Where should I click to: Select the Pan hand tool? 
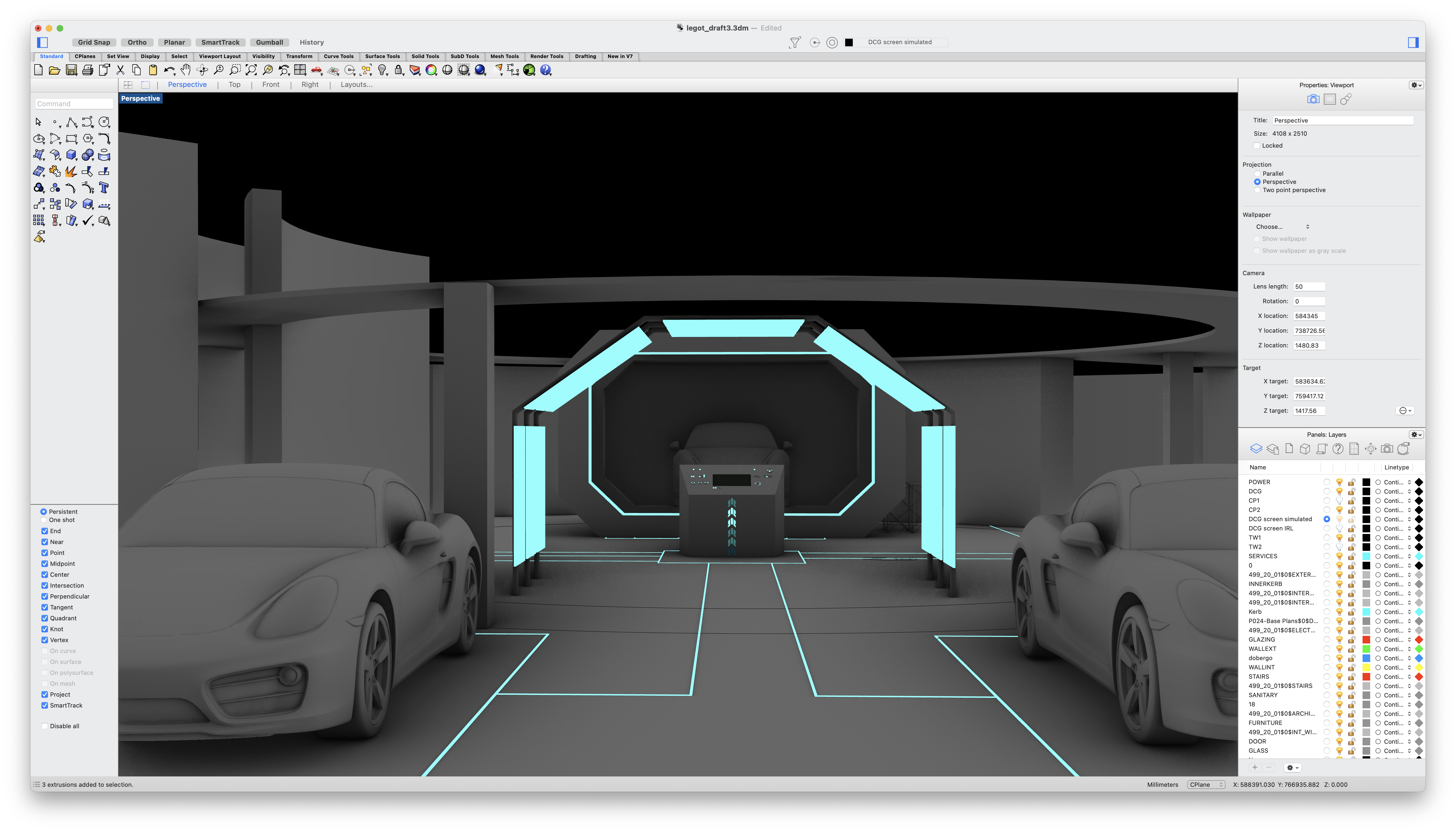[x=186, y=70]
